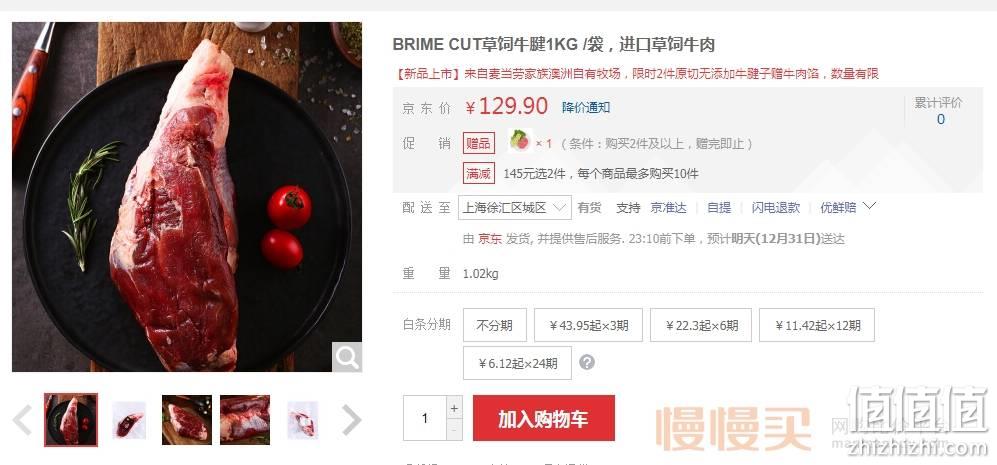The image size is (997, 465).
Task: Open the 京准达 delivery service link
Action: (x=668, y=207)
